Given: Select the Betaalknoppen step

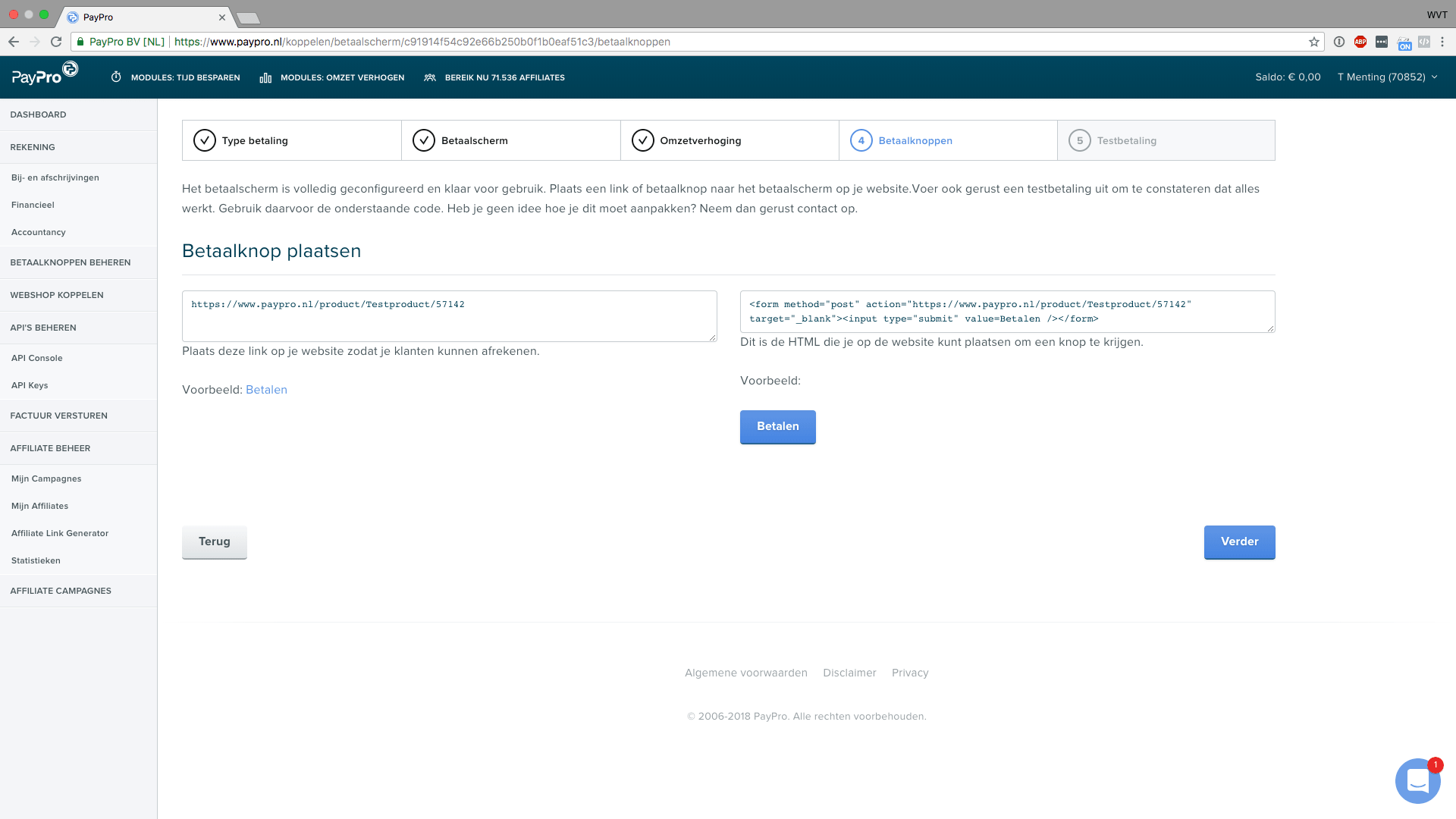Looking at the screenshot, I should pyautogui.click(x=948, y=140).
